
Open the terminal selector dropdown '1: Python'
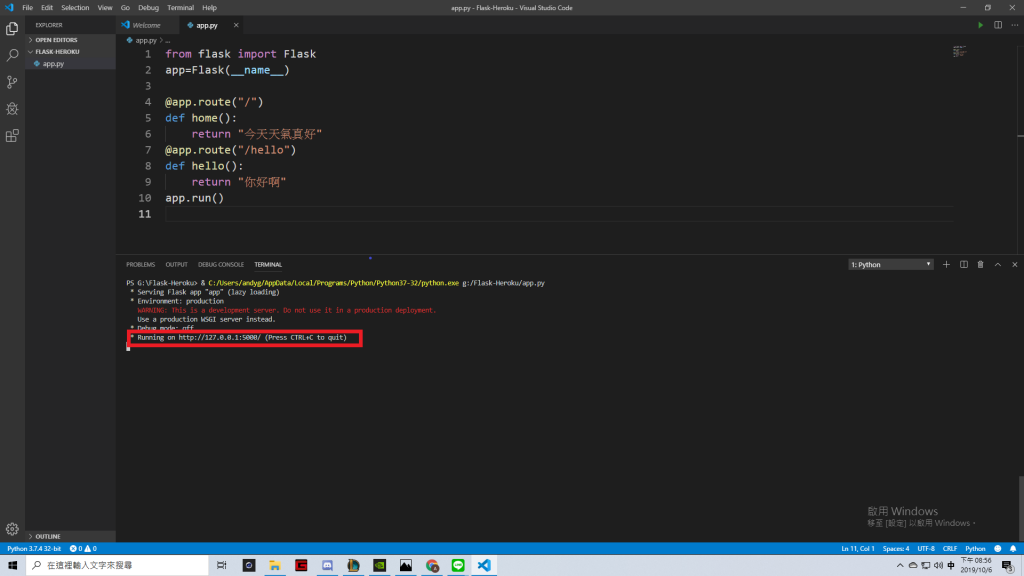(891, 264)
